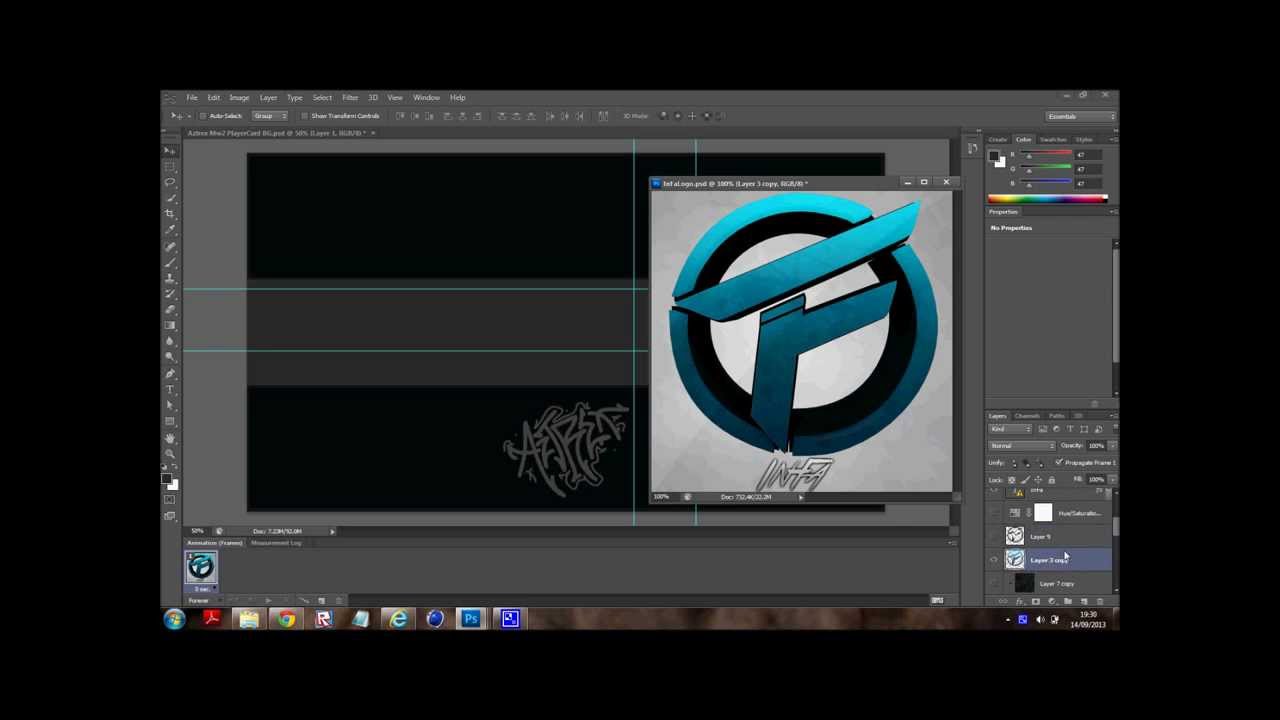Select the Horizontal Type tool
The image size is (1280, 720).
[170, 390]
